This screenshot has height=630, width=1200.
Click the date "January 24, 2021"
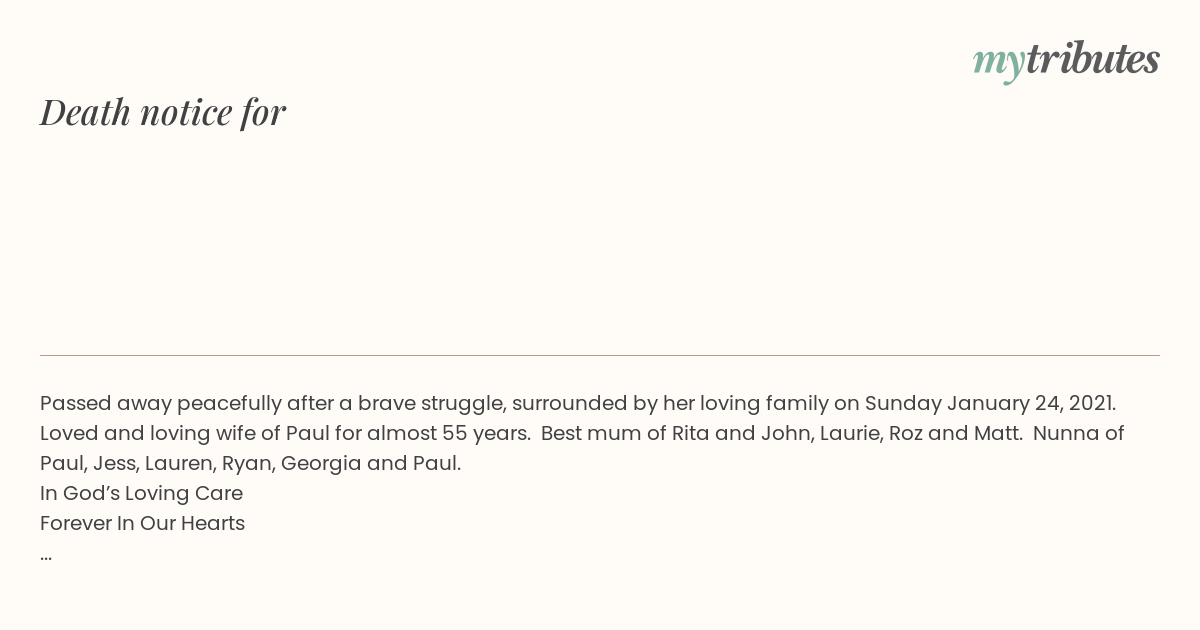[1031, 404]
